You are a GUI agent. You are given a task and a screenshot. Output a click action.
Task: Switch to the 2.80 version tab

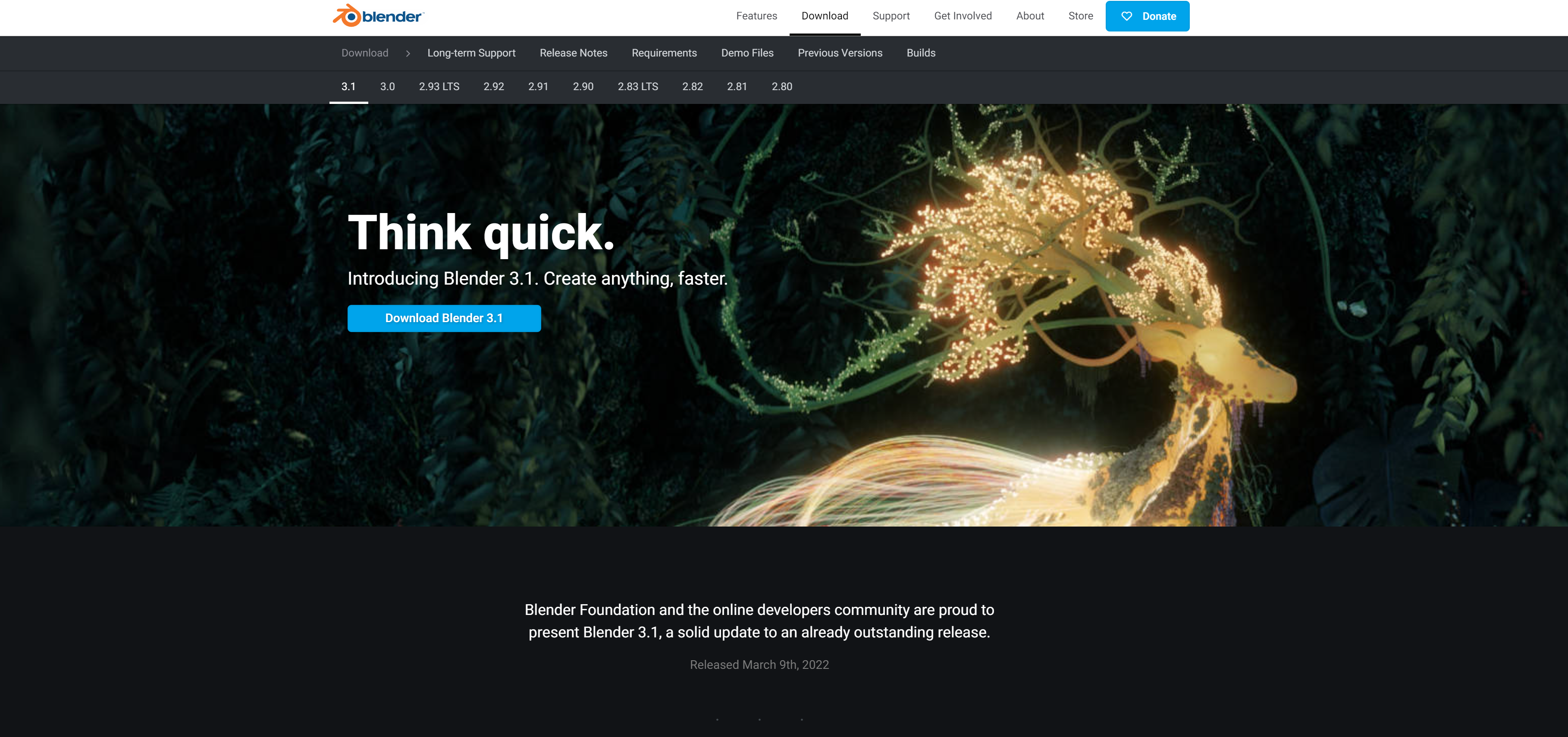click(781, 86)
